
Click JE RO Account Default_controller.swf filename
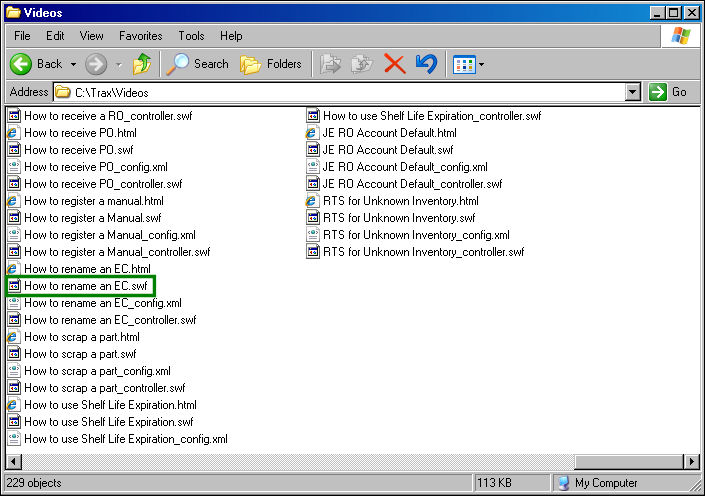pos(412,184)
